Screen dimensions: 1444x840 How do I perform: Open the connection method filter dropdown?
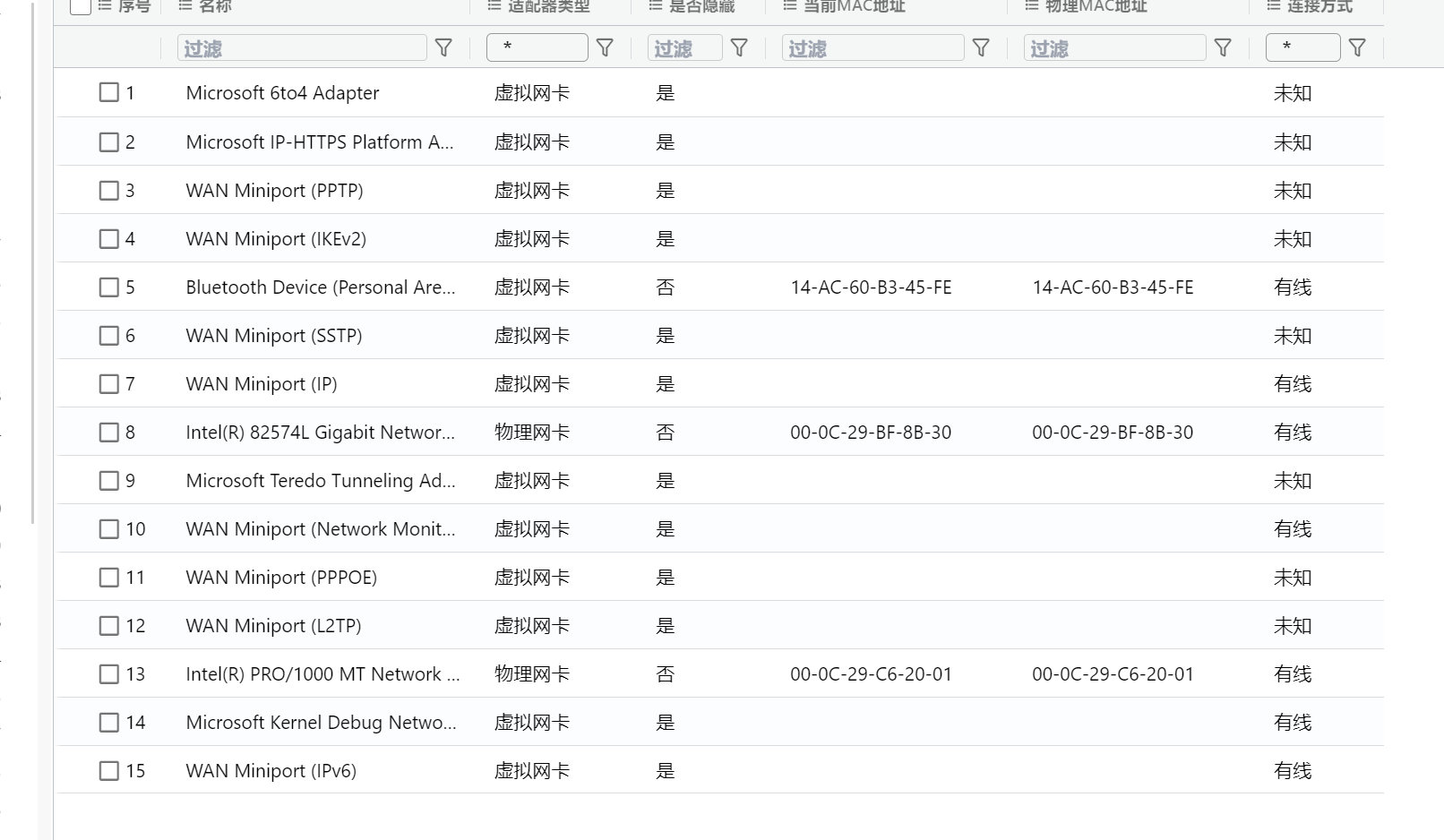click(x=1303, y=47)
